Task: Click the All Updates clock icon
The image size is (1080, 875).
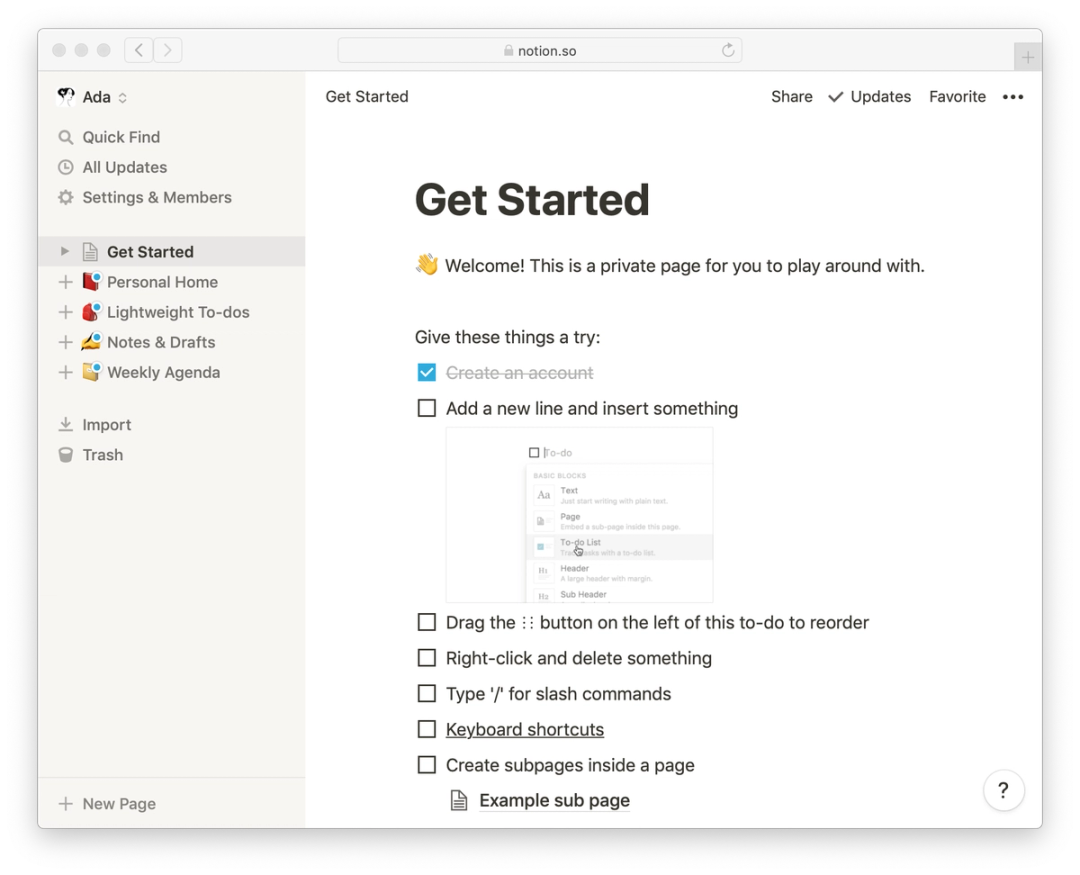Action: click(65, 167)
